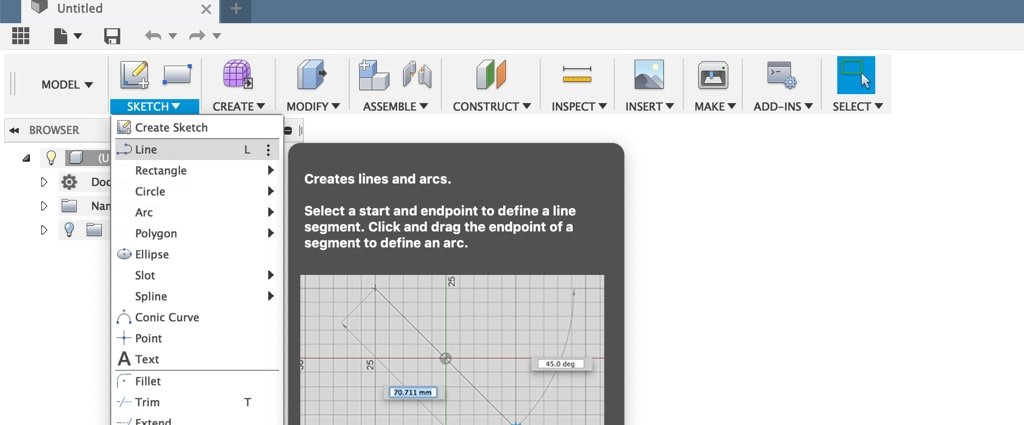Toggle the root component lightbulb visibility
This screenshot has width=1024, height=425.
pyautogui.click(x=51, y=157)
